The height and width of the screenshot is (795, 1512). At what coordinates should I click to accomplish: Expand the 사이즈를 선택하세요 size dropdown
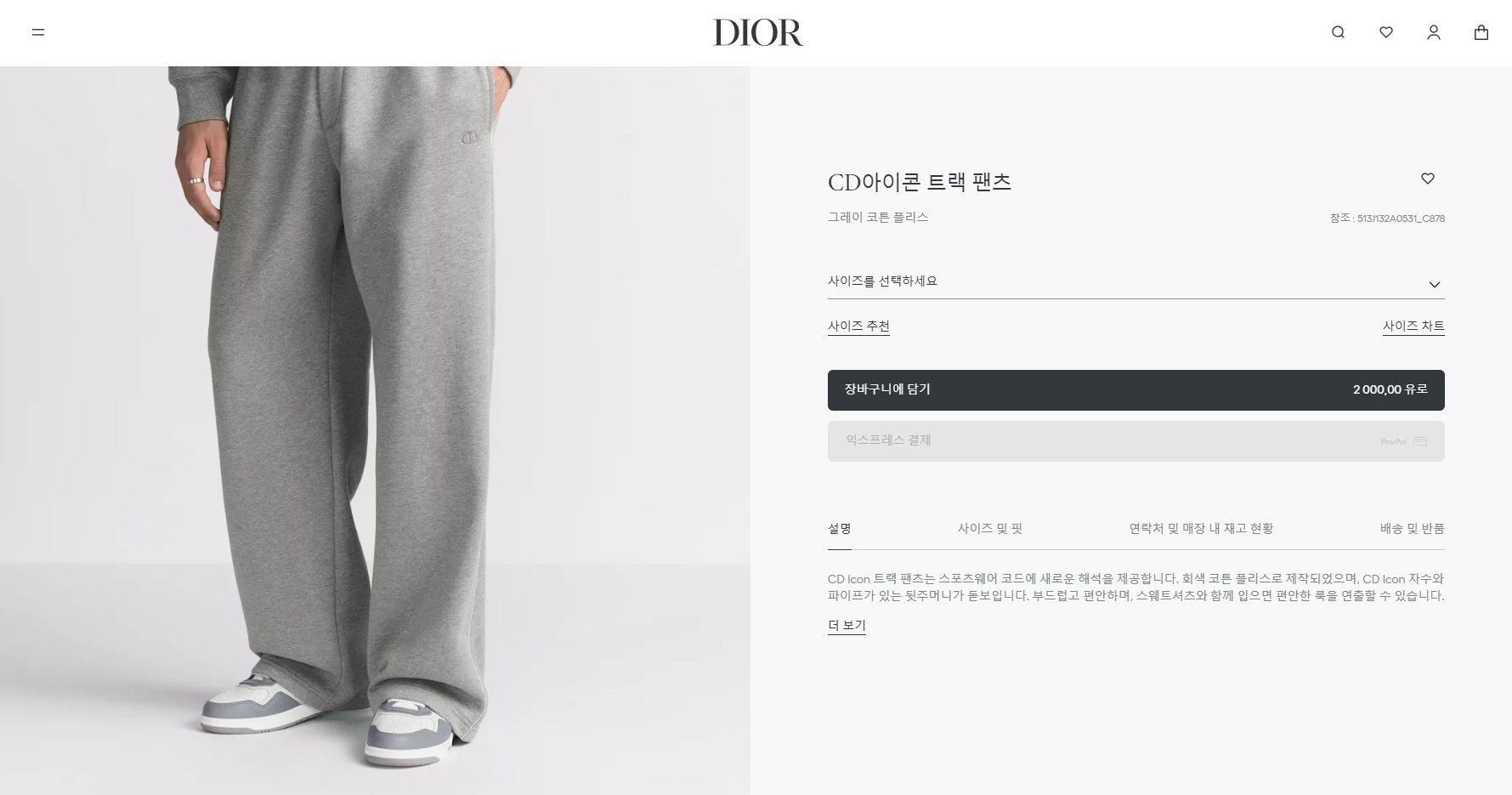[x=1135, y=282]
